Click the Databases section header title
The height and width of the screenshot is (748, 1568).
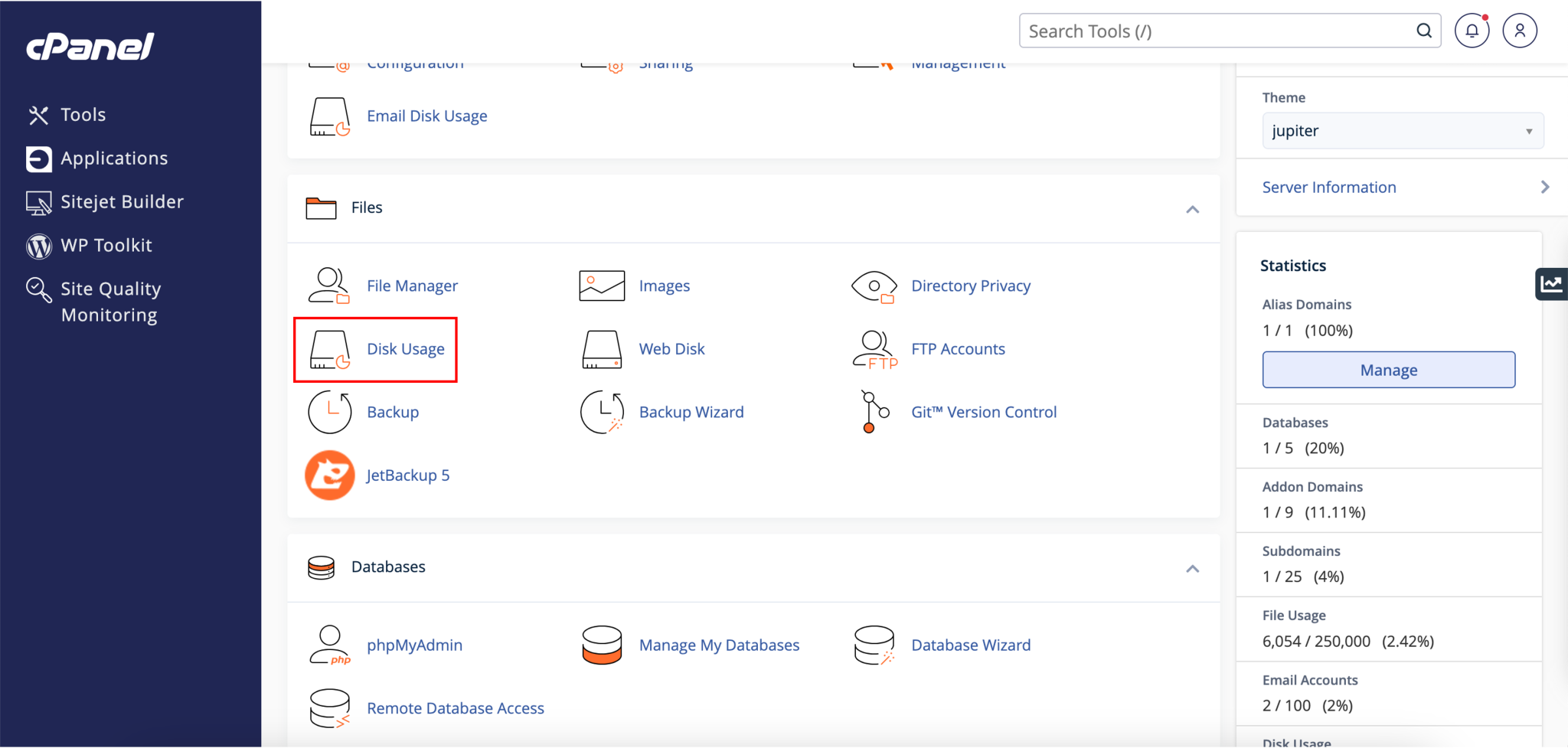coord(388,567)
